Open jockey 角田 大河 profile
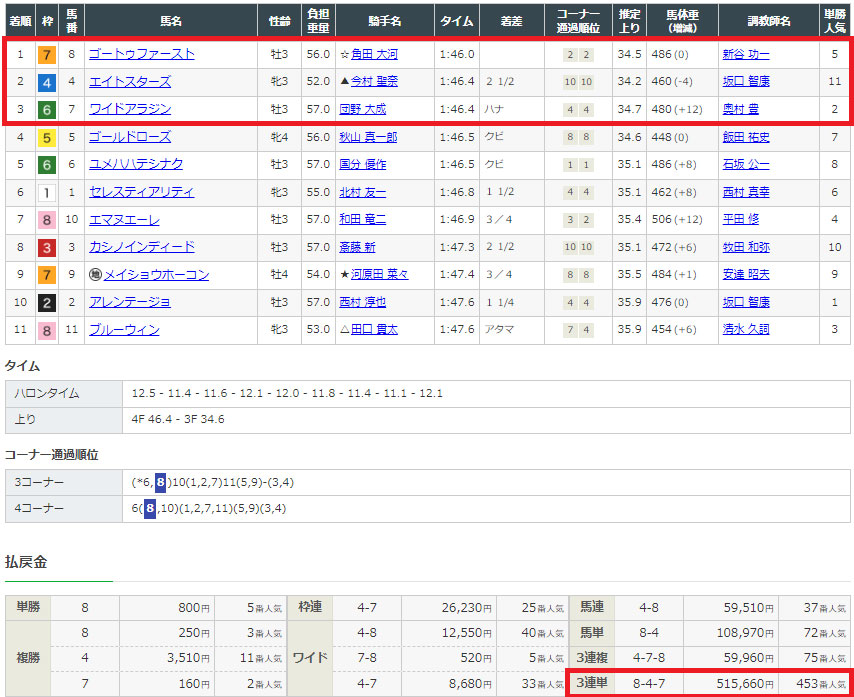The image size is (854, 697). pos(373,54)
